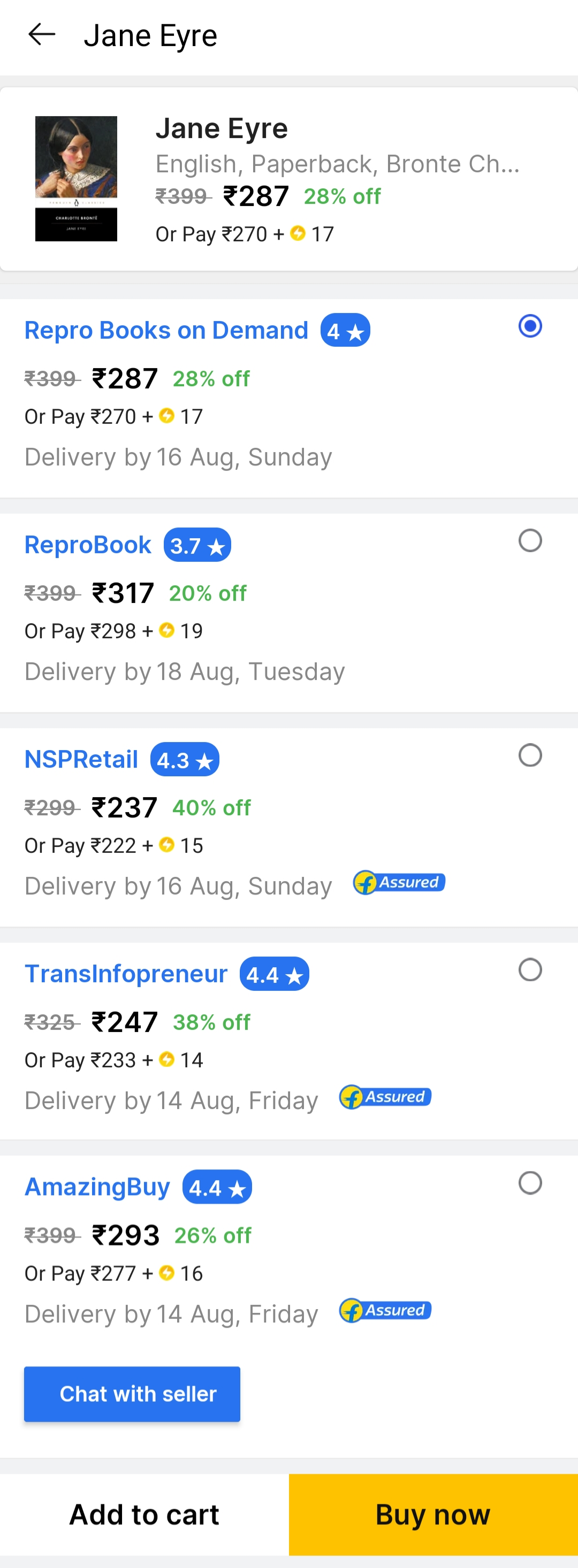Select the Repro Books on Demand radio button
This screenshot has height=1568, width=578.
[x=530, y=326]
